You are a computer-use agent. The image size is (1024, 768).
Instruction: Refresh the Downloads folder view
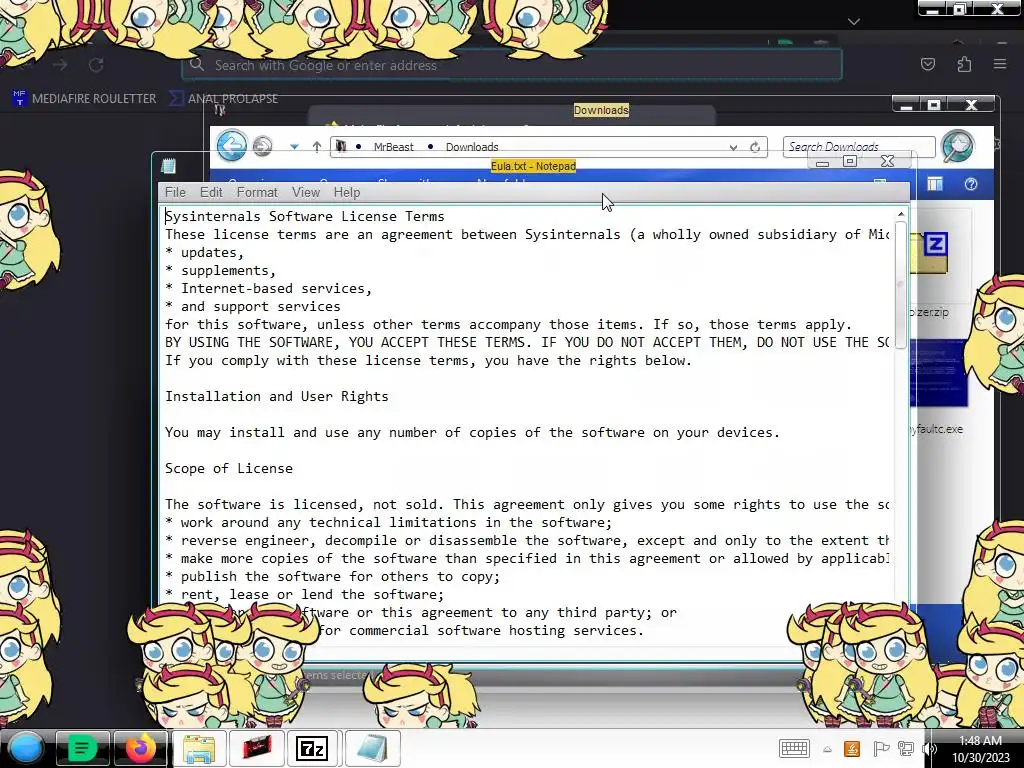click(x=755, y=148)
